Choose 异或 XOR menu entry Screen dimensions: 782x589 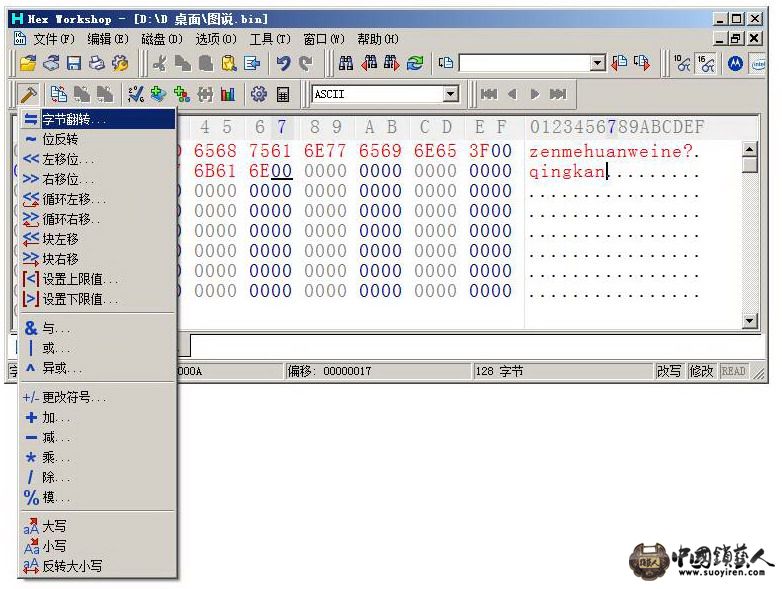tap(98, 368)
